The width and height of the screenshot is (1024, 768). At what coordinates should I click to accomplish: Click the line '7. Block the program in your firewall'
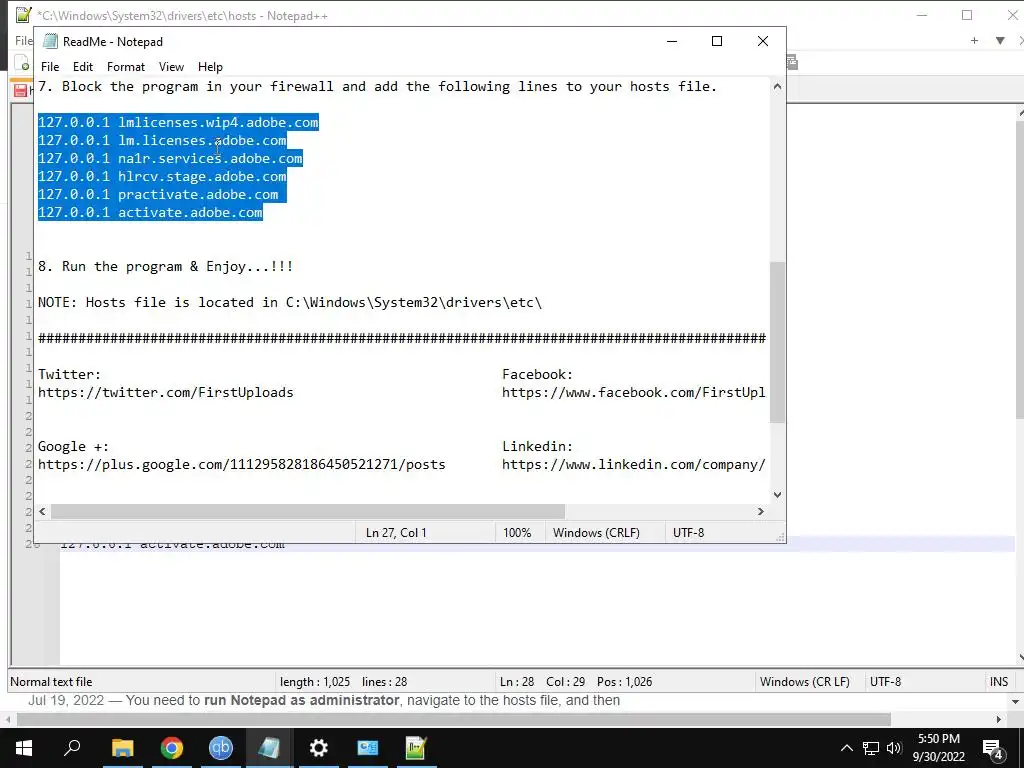(x=377, y=86)
